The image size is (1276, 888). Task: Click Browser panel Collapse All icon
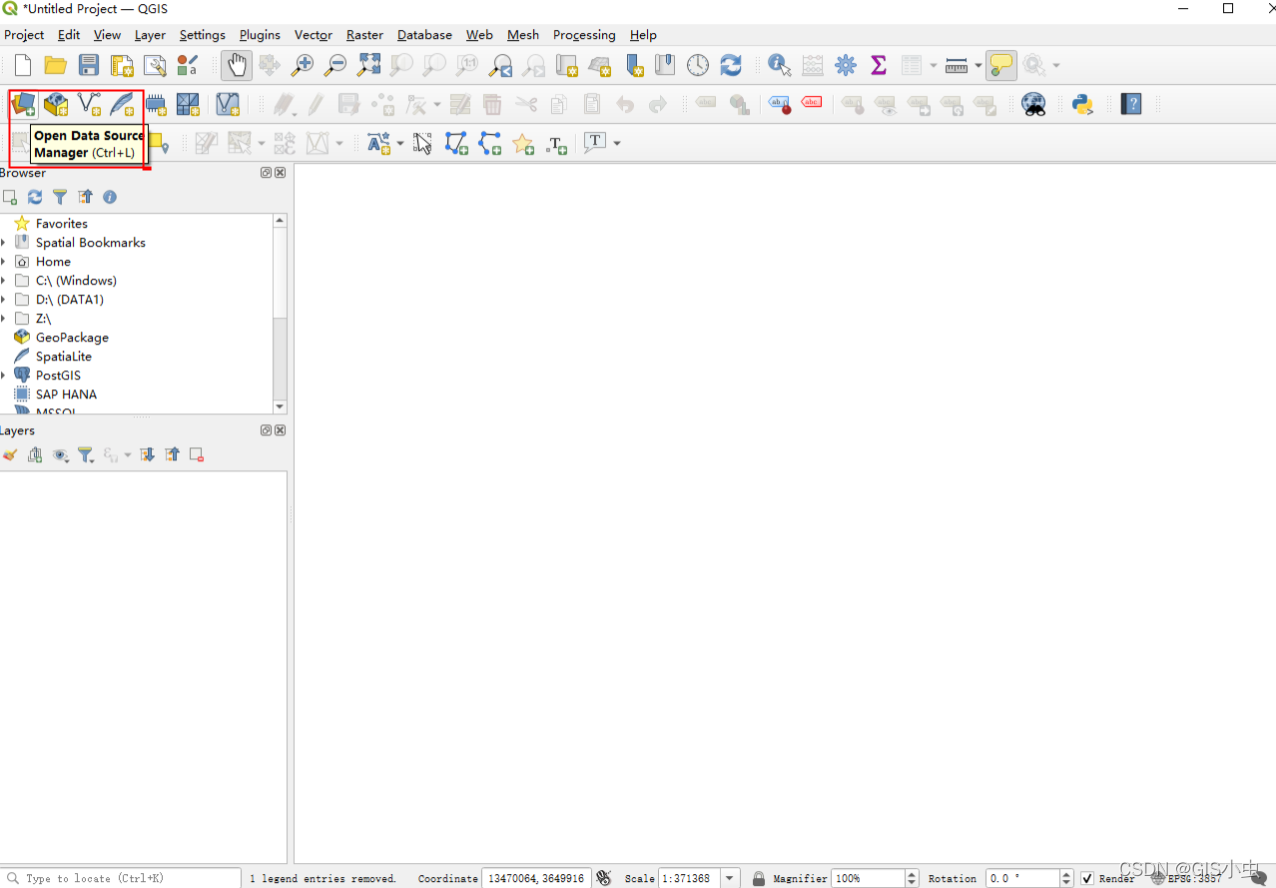pyautogui.click(x=85, y=197)
